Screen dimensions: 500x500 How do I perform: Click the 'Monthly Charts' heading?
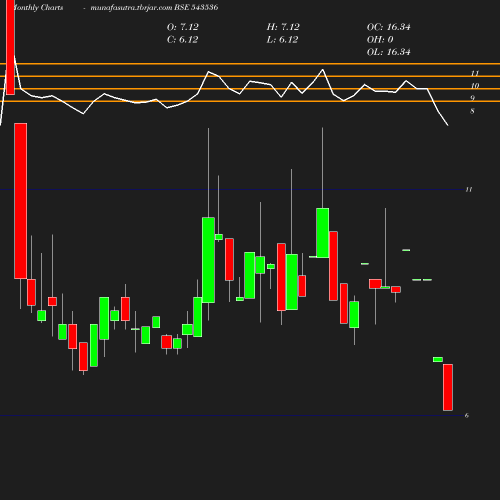[38, 7]
